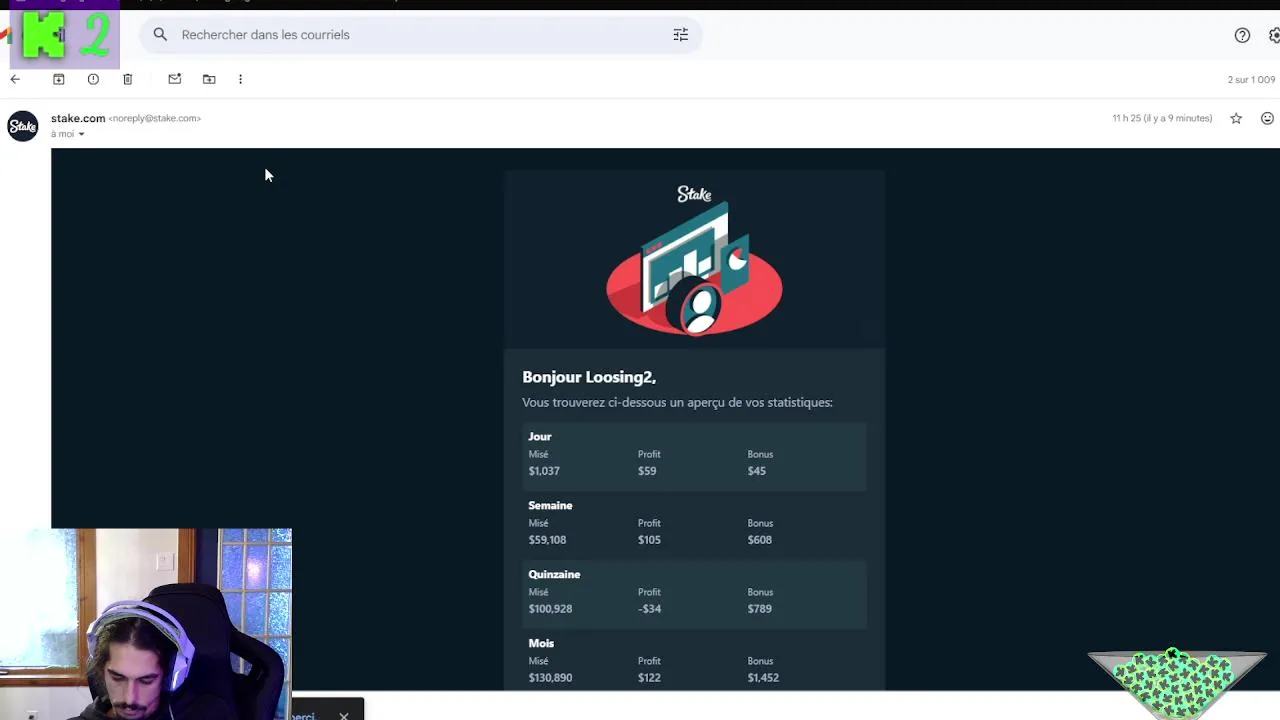Open the help question mark icon
Viewport: 1280px width, 720px height.
pyautogui.click(x=1242, y=35)
